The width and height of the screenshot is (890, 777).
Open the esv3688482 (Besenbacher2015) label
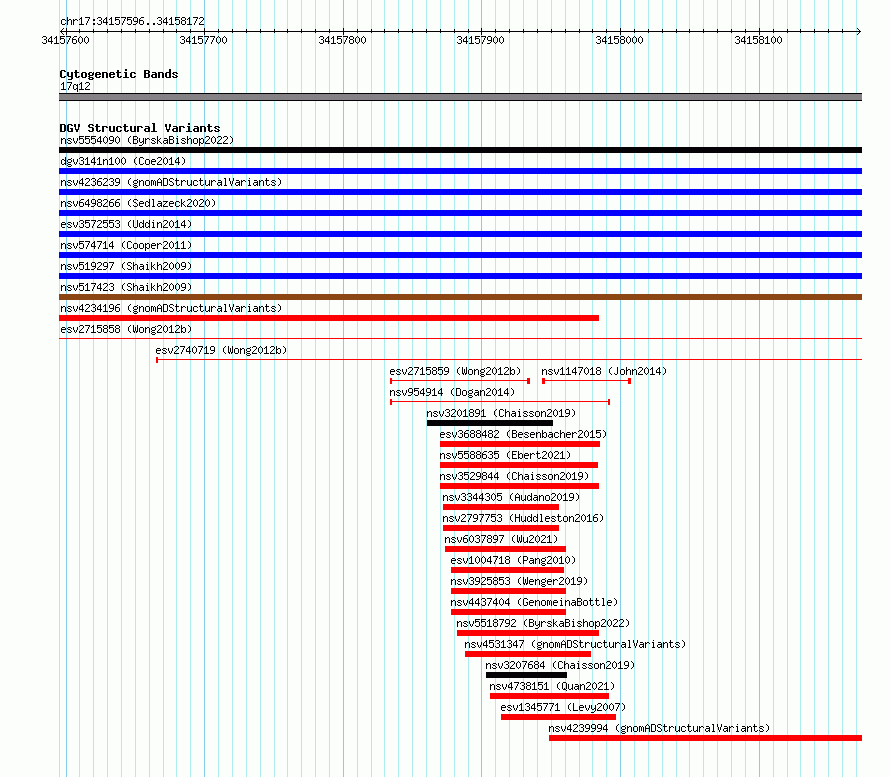pyautogui.click(x=523, y=434)
